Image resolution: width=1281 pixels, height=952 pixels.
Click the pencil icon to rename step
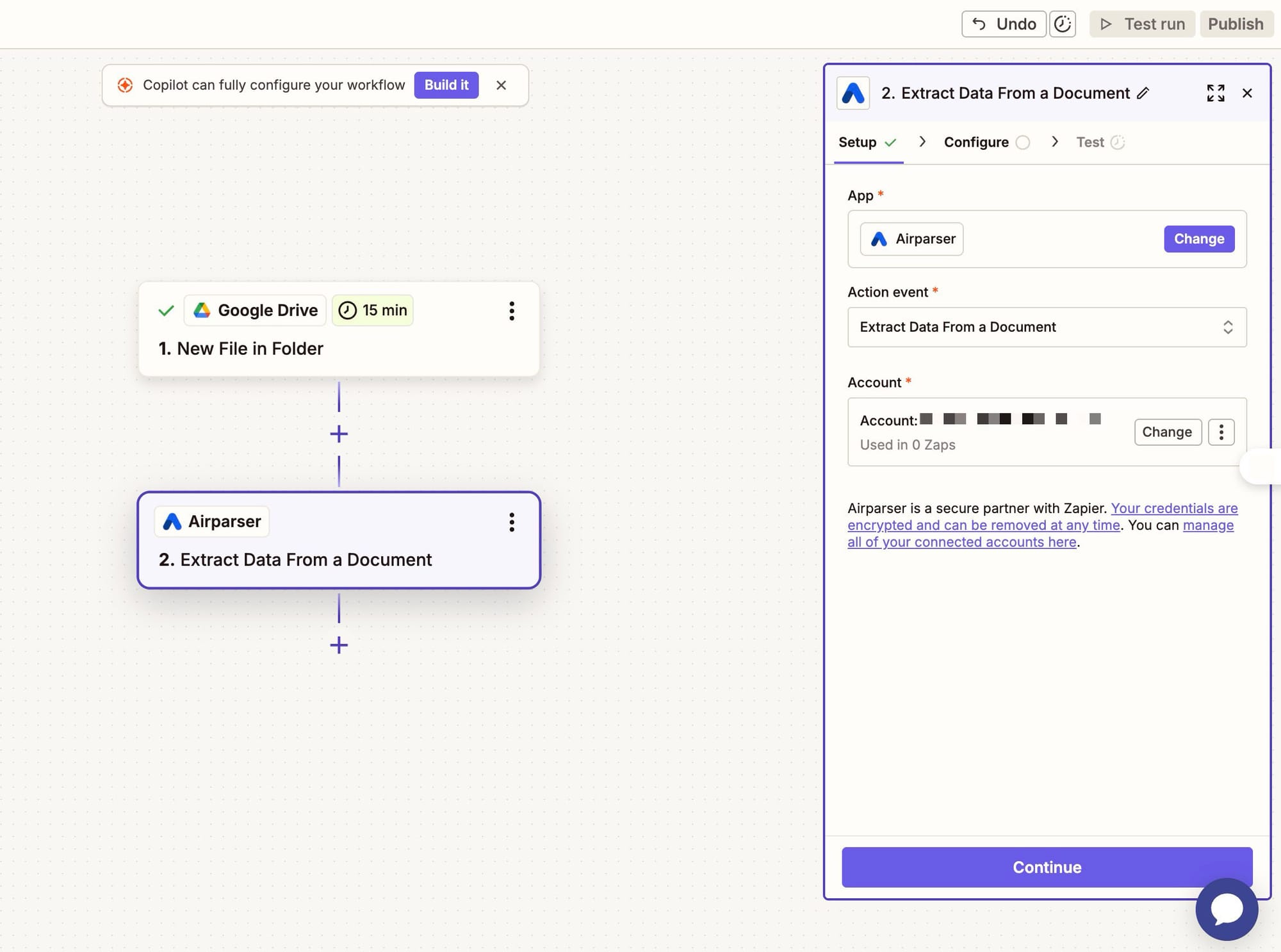coord(1143,94)
